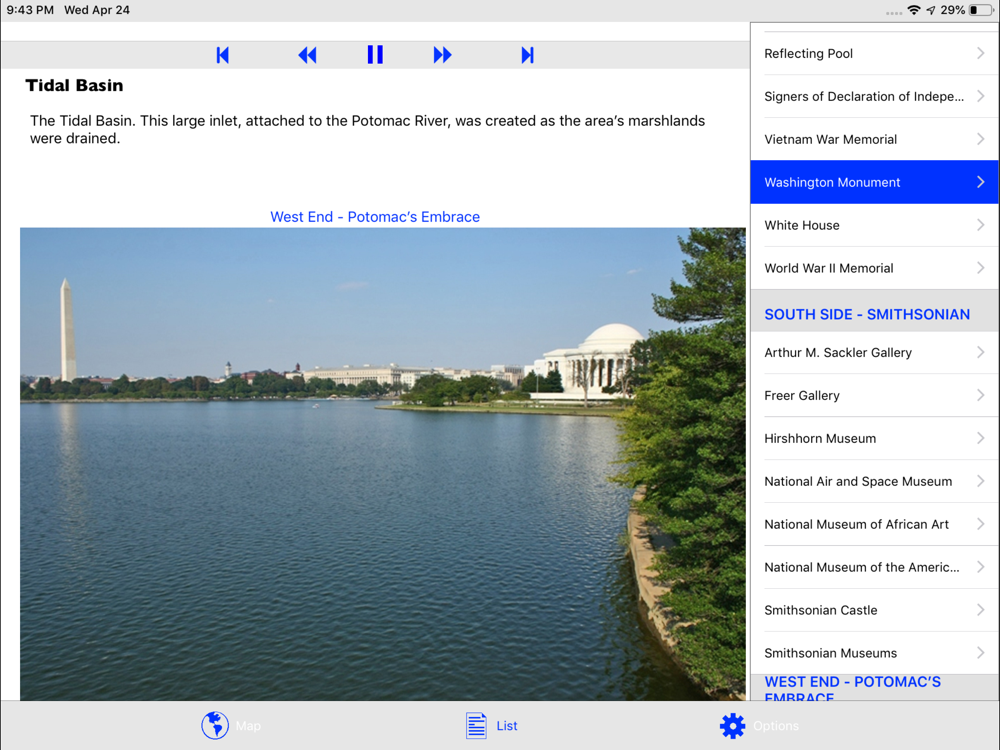Select the Map tab label
The image size is (1000, 750).
point(248,726)
